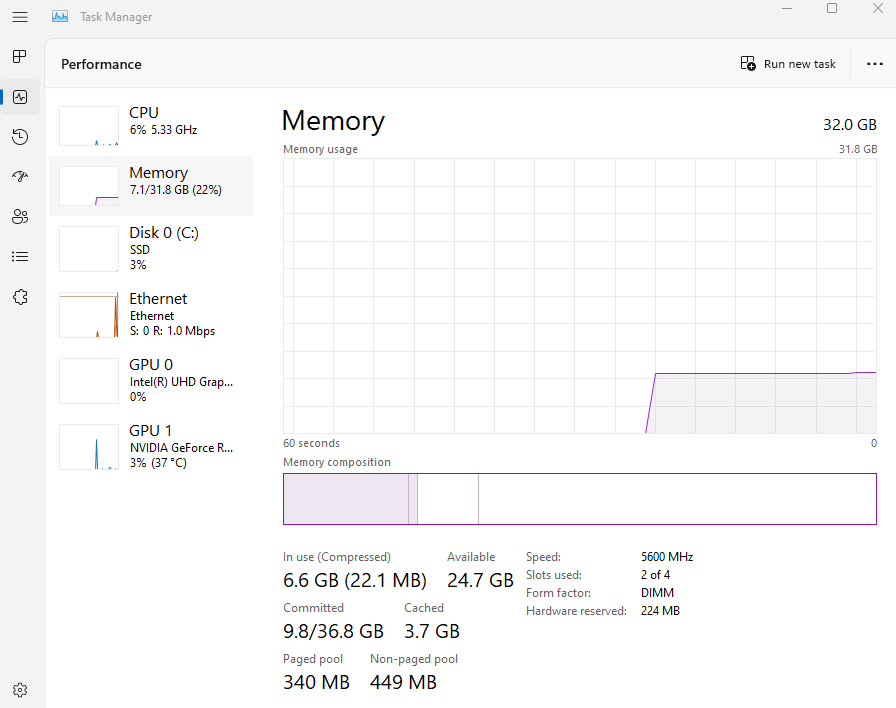The image size is (896, 708).
Task: Click the Memory usage graph
Action: [x=580, y=295]
